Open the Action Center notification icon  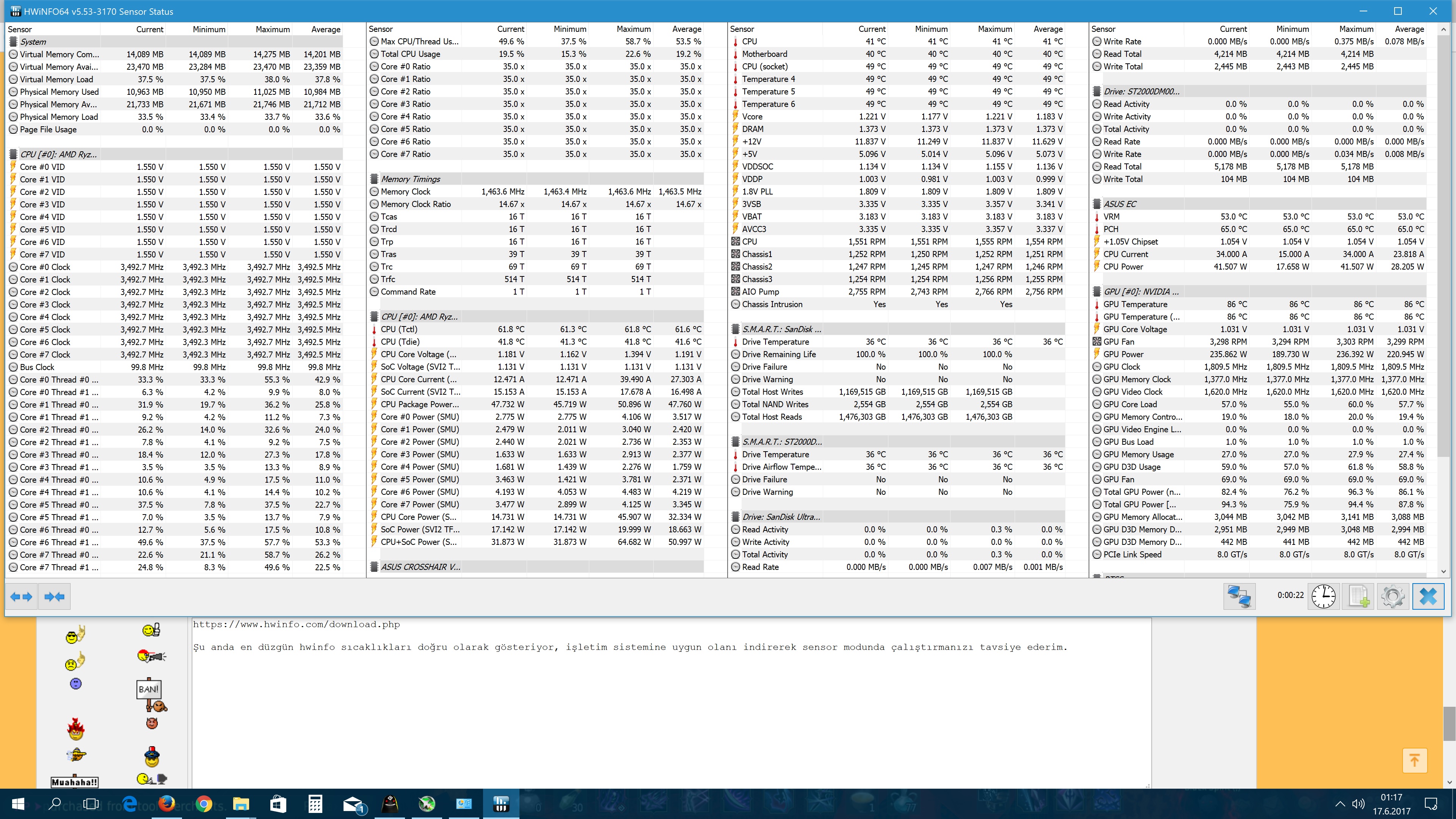point(1431,804)
